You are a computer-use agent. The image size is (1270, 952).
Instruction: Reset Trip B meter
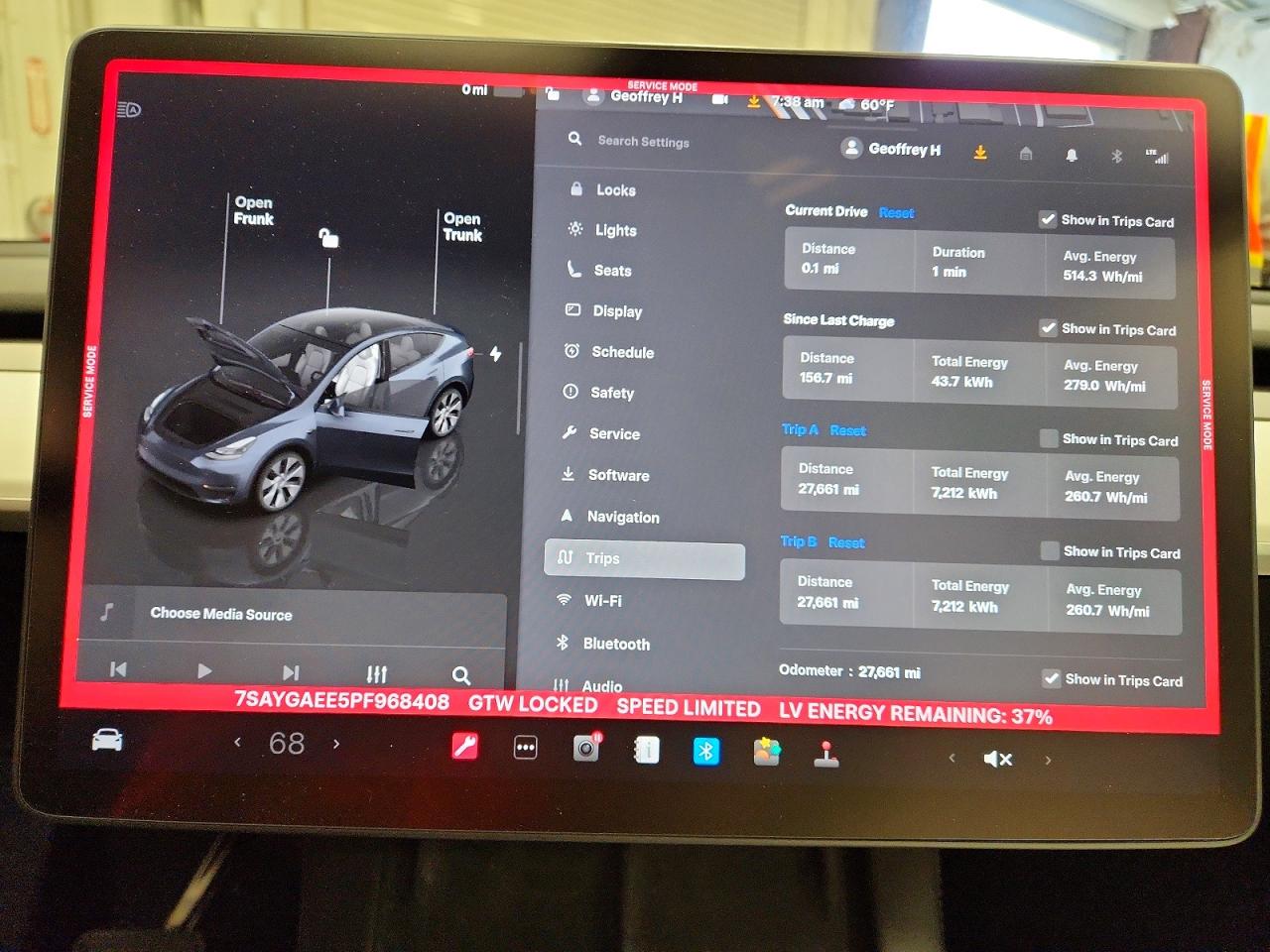pyautogui.click(x=846, y=542)
